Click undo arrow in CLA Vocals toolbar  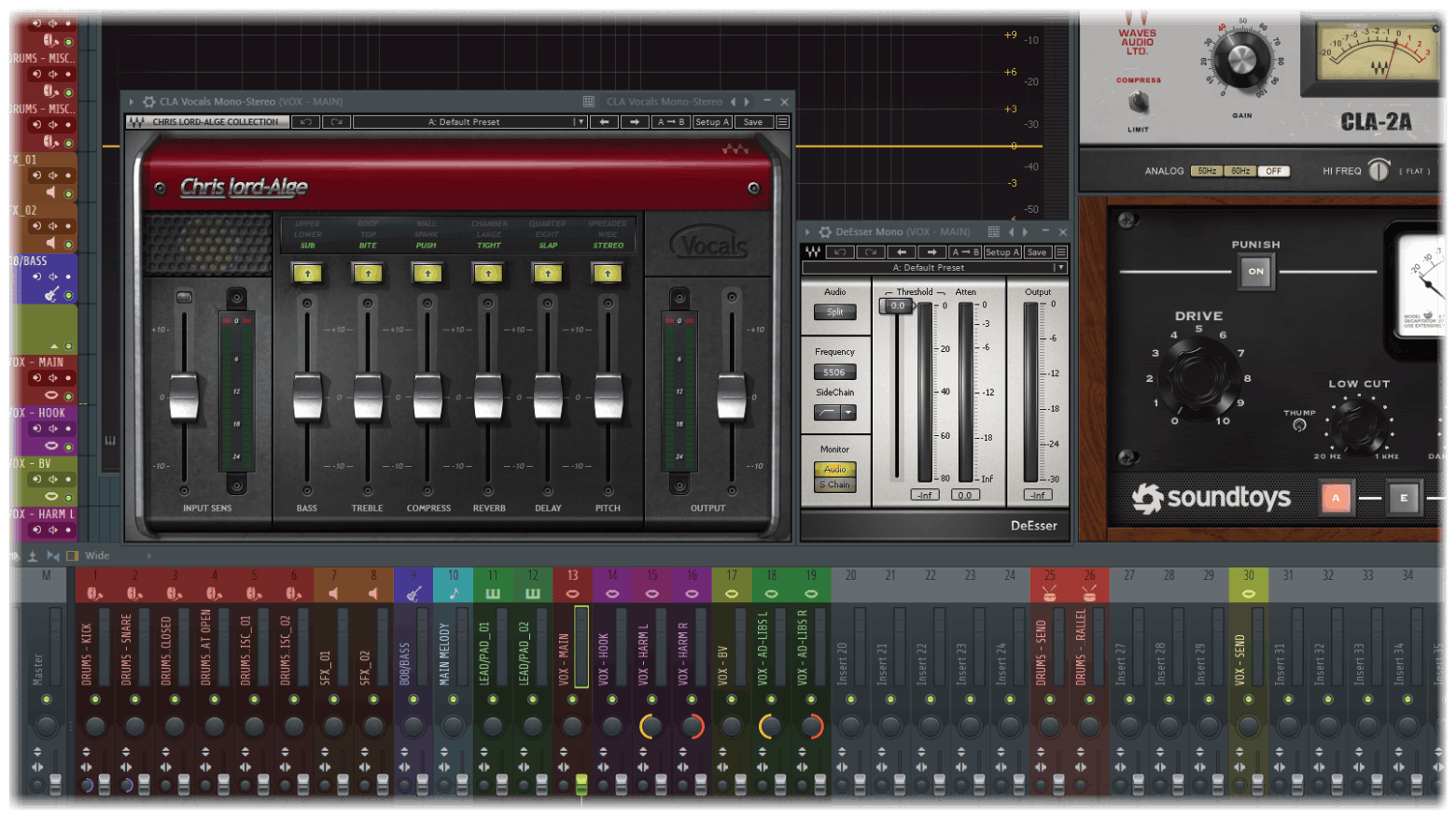pyautogui.click(x=305, y=122)
